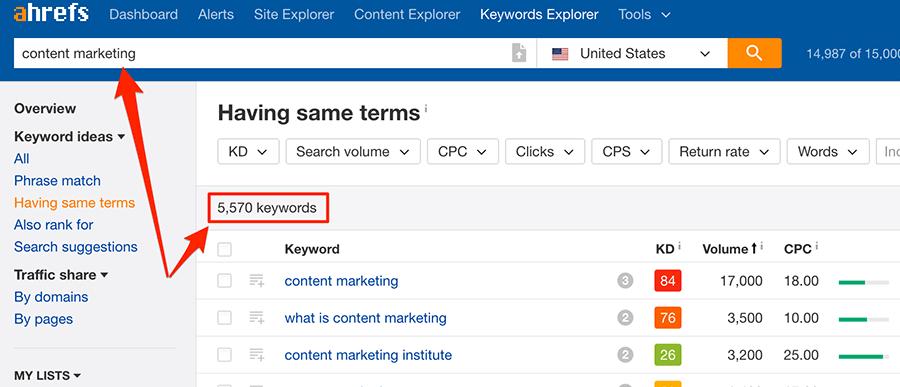Open the what is content marketing keyword link
Viewport: 900px width, 387px height.
click(366, 318)
